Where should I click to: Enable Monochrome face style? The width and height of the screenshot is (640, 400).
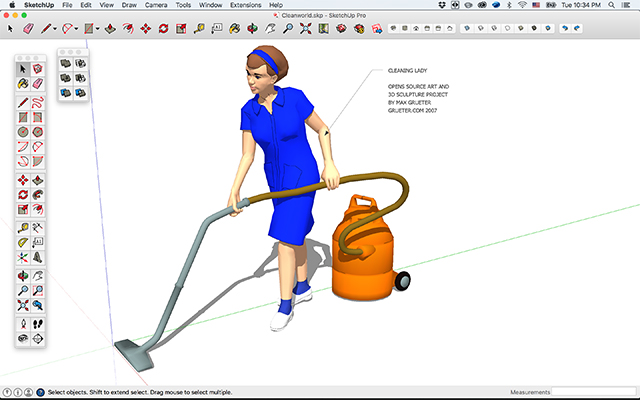tap(548, 28)
